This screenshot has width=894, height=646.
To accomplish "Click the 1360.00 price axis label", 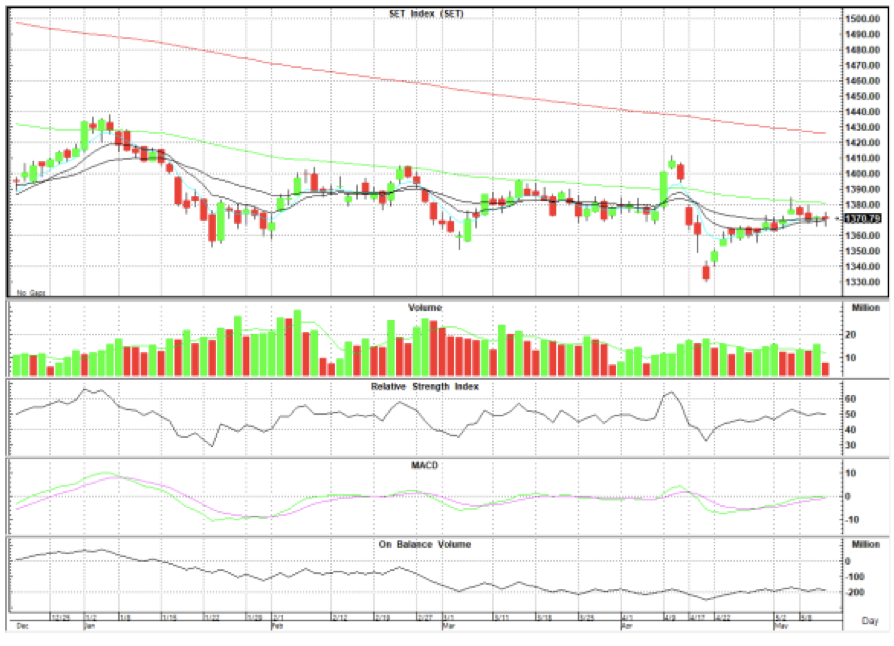I will [x=863, y=235].
